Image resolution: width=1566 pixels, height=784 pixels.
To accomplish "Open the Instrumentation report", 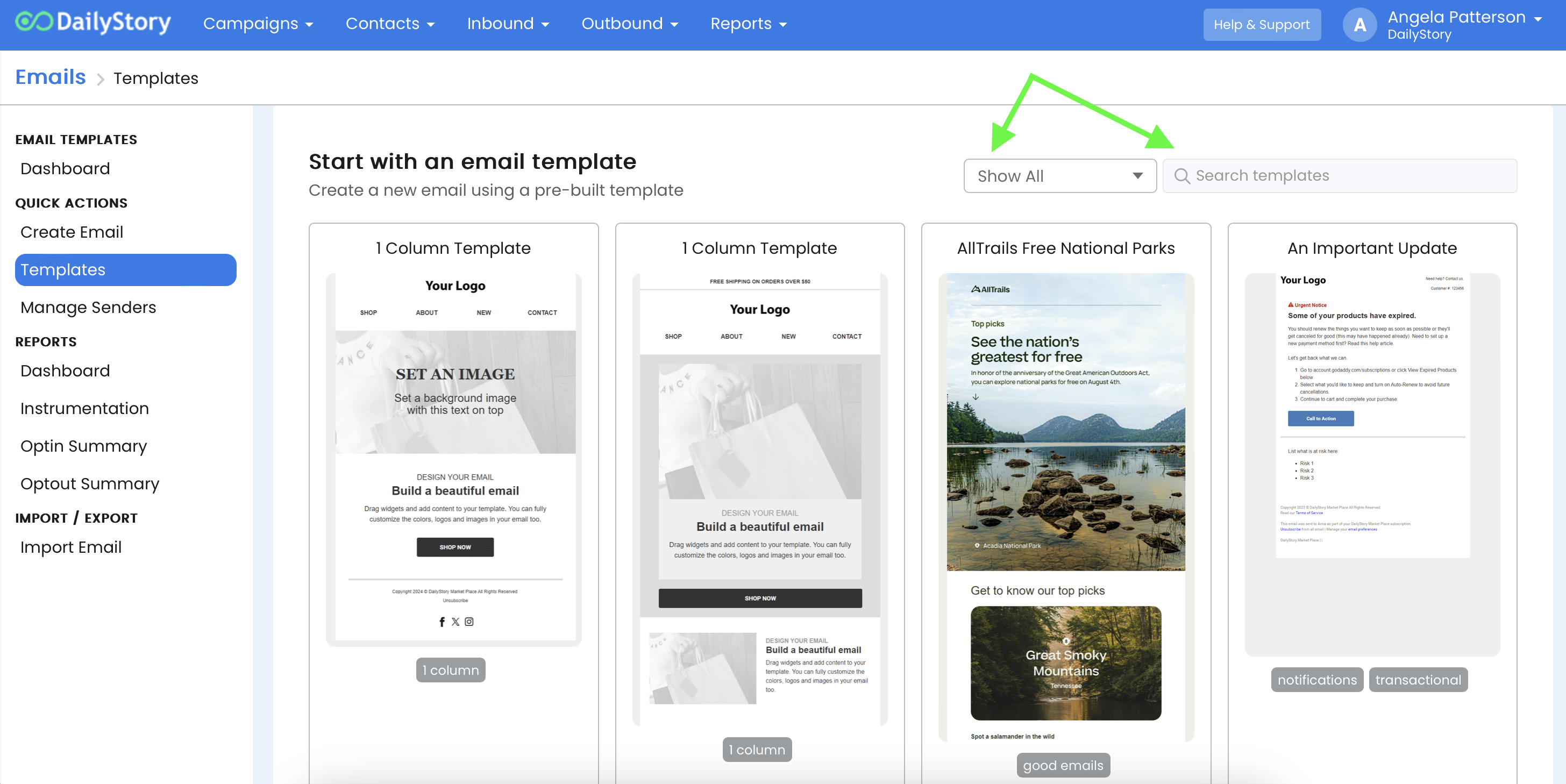I will (x=84, y=409).
